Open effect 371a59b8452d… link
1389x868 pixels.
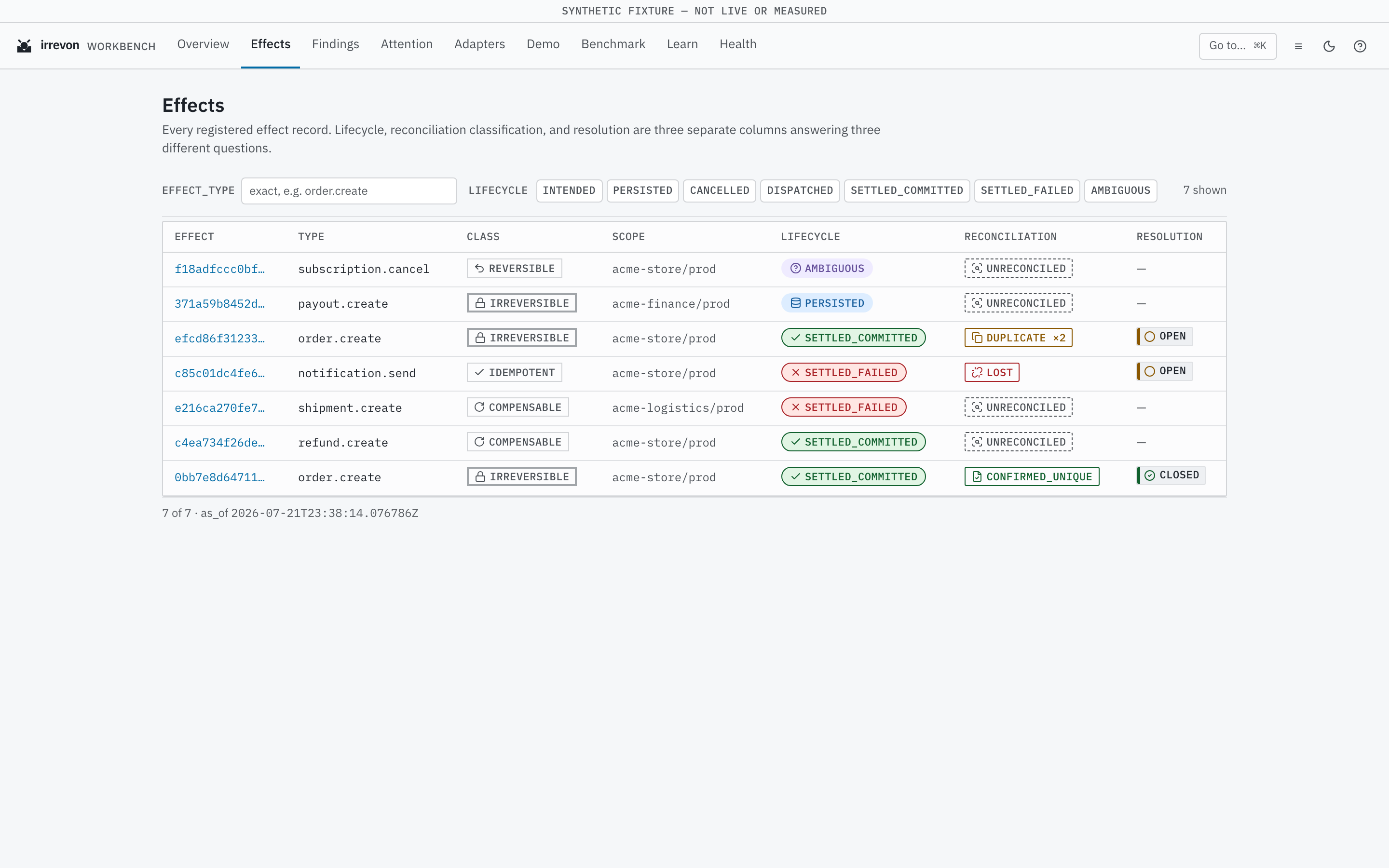220,304
